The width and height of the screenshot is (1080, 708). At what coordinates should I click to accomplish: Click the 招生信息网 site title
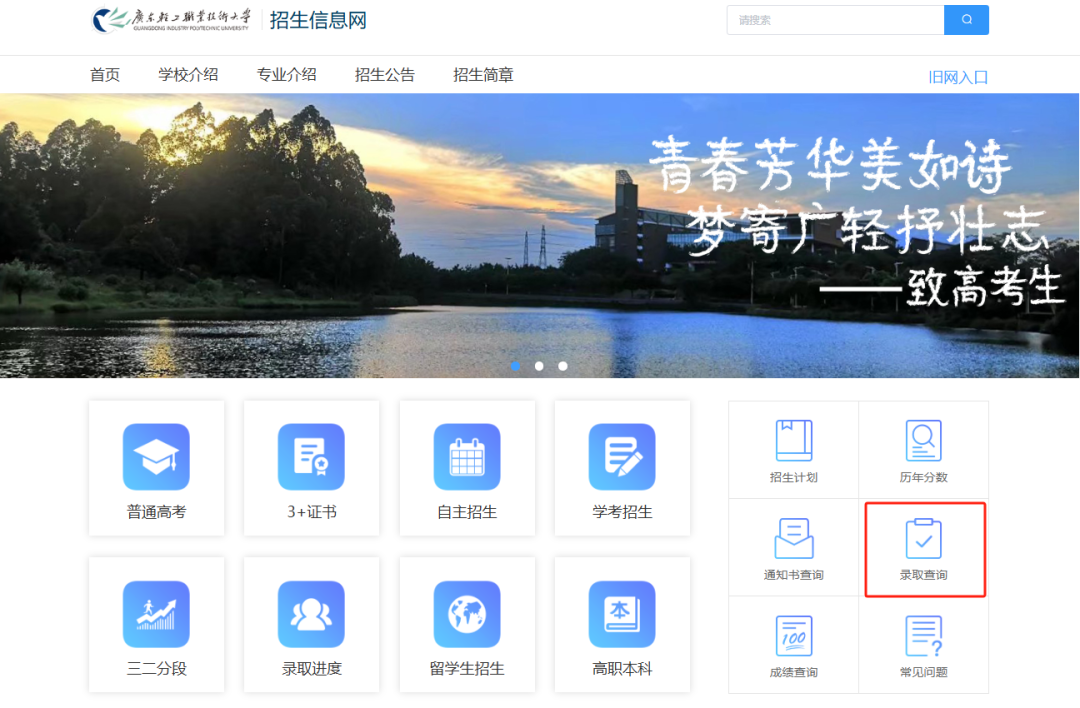coord(318,20)
